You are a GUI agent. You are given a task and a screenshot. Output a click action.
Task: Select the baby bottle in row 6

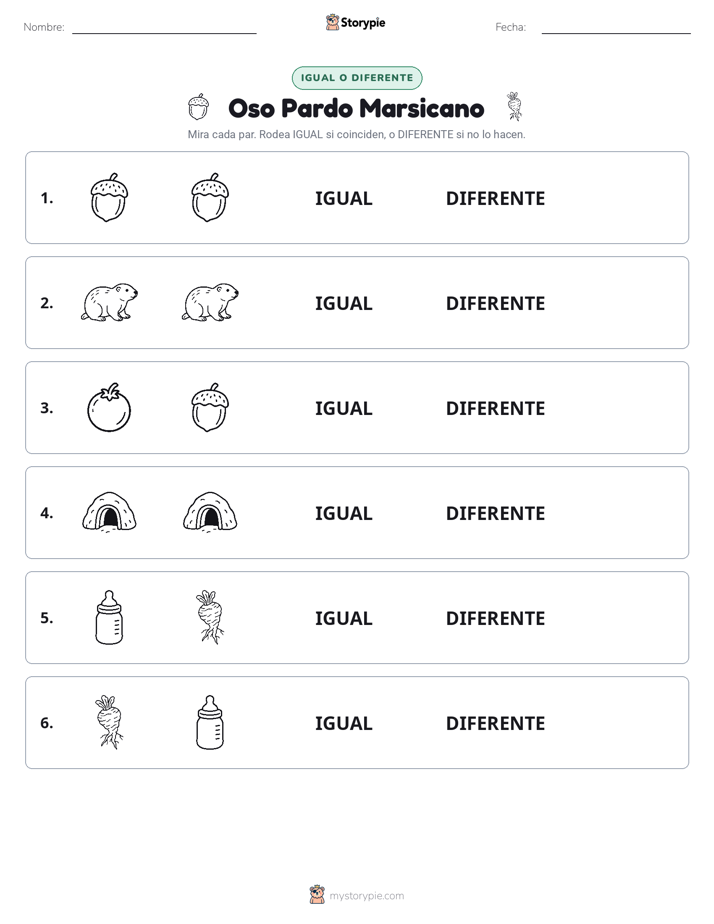210,722
